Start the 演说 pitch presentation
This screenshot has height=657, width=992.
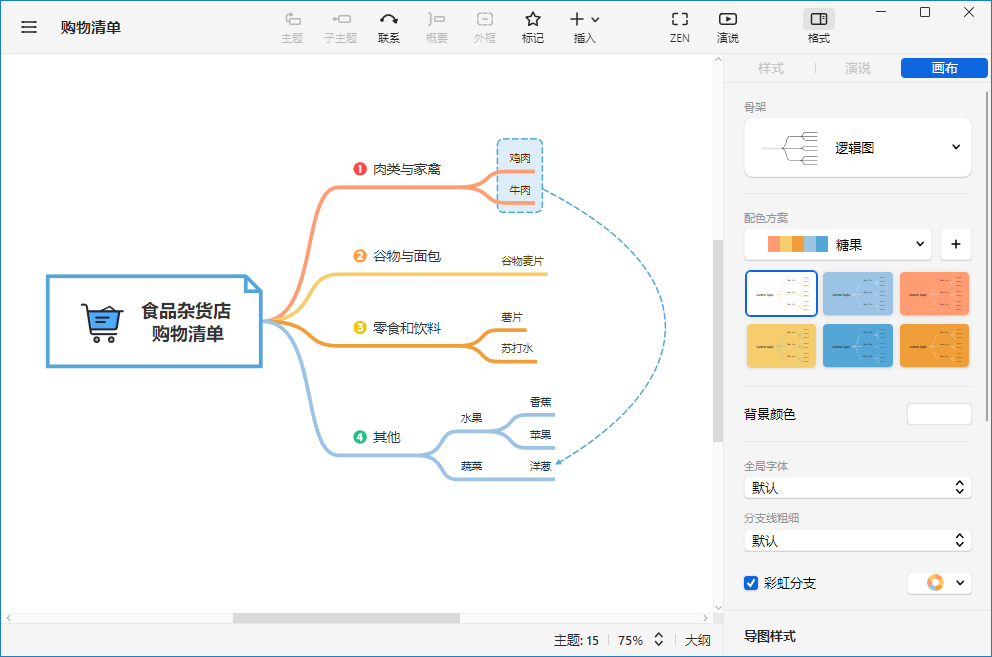click(728, 28)
